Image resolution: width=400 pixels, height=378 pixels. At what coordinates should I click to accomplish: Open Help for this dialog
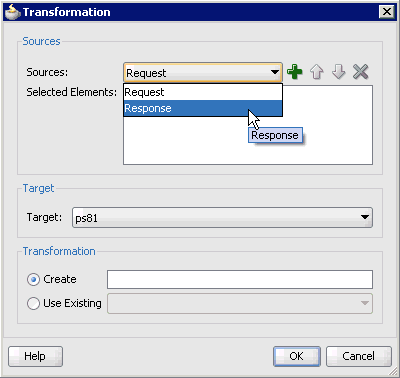[x=35, y=356]
